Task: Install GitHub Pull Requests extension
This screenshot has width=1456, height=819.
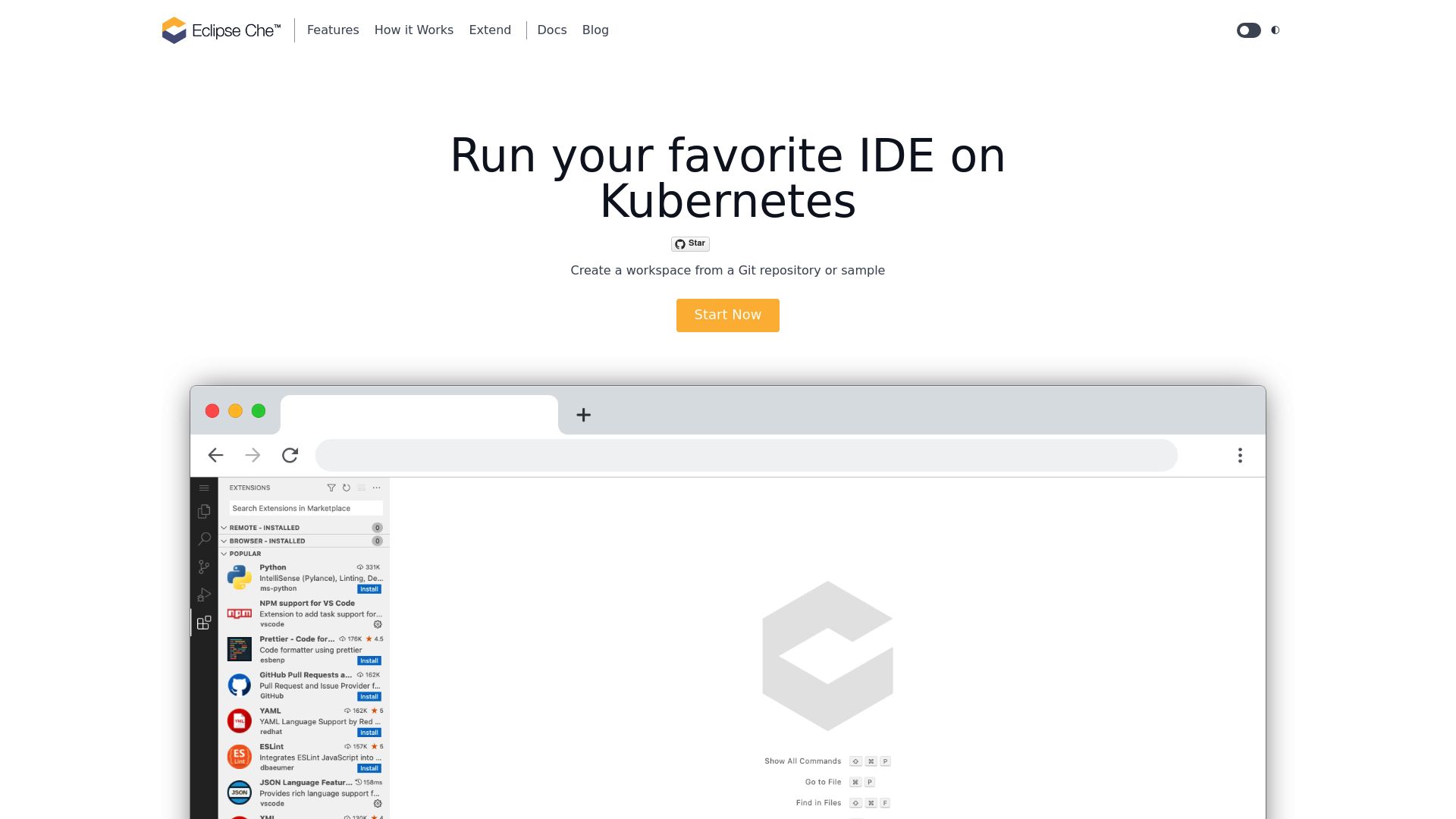Action: [x=369, y=697]
